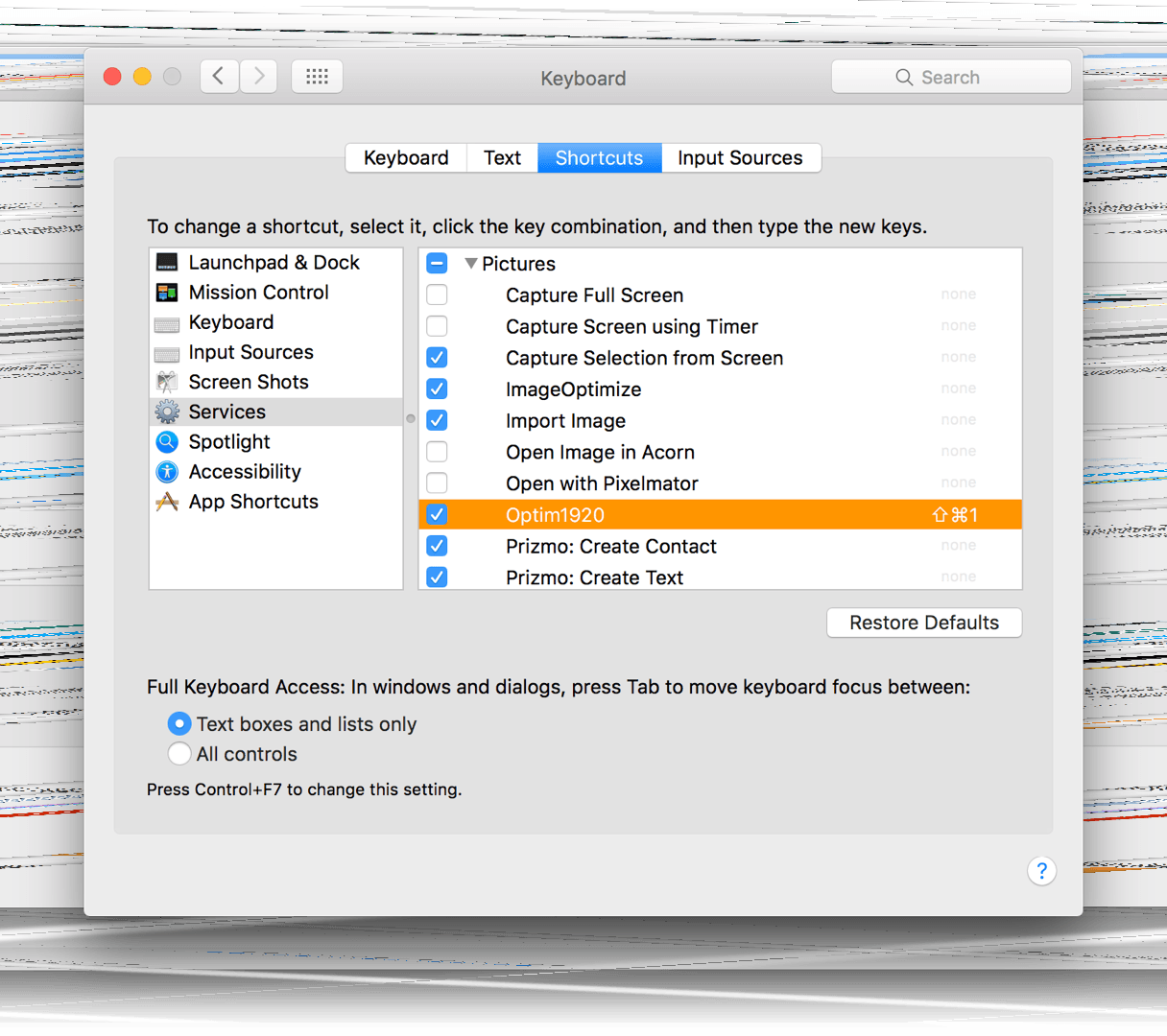Select the Spotlight magnifier icon
Image resolution: width=1167 pixels, height=1036 pixels.
tap(167, 442)
